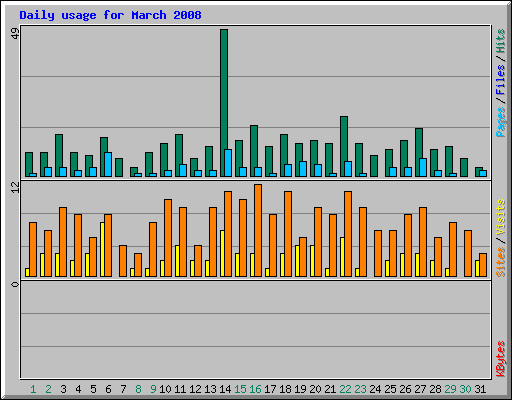
Task: Click day '14' on the x-axis
Action: (225, 389)
